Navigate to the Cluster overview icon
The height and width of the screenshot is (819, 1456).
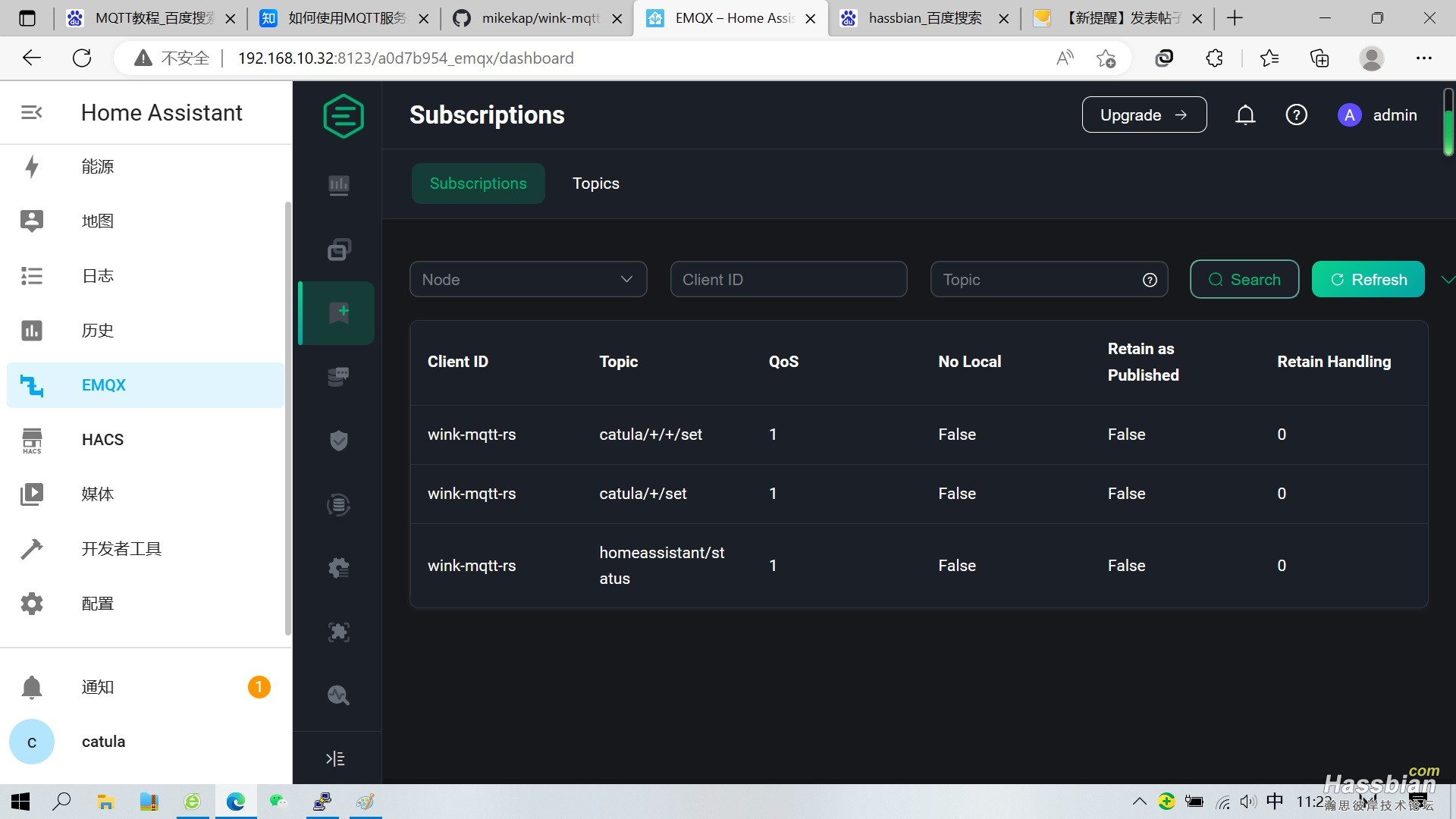coord(339,184)
